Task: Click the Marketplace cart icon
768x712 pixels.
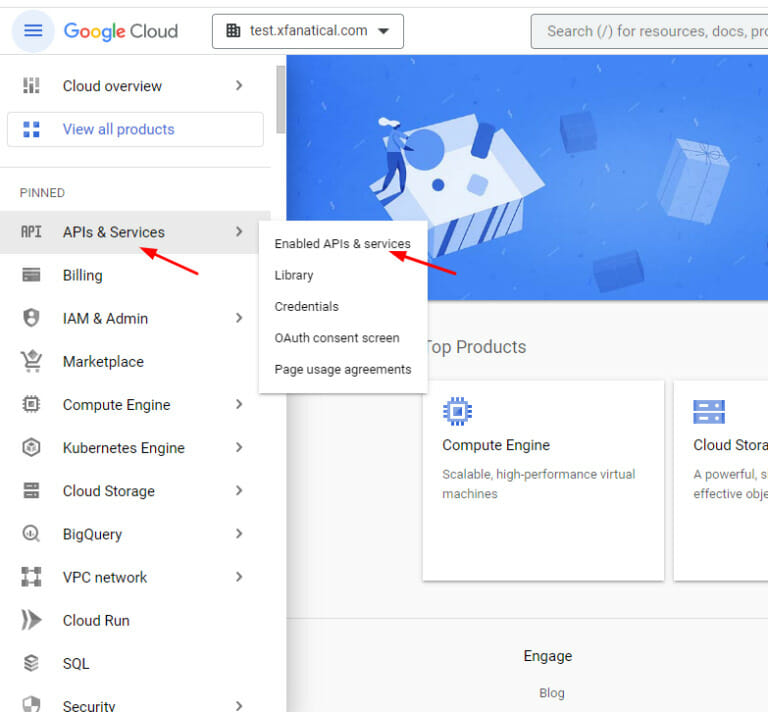Action: click(31, 361)
